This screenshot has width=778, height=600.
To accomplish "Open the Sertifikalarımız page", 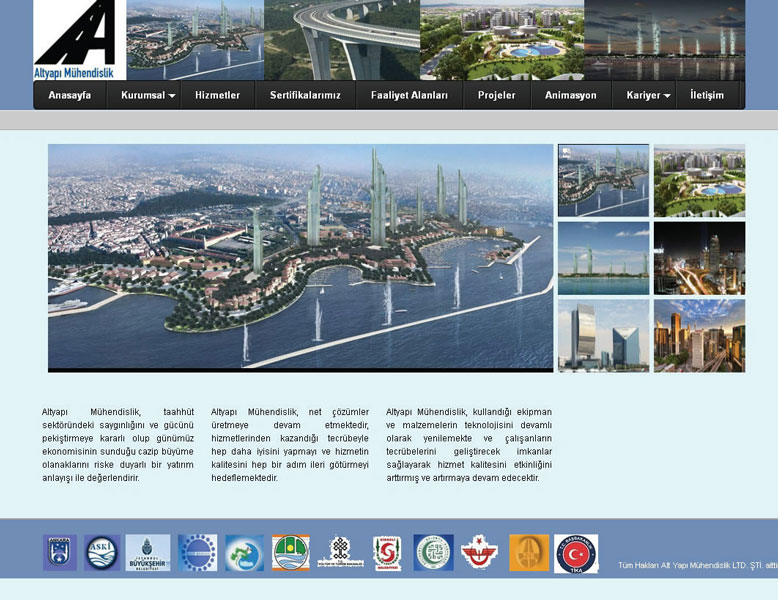I will point(305,95).
